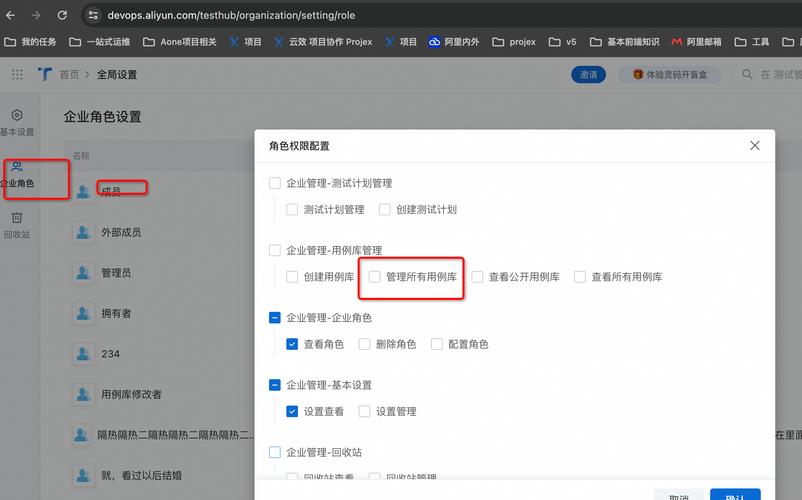Toggle the 企业管理-用例库管理 group checkbox

coord(275,251)
